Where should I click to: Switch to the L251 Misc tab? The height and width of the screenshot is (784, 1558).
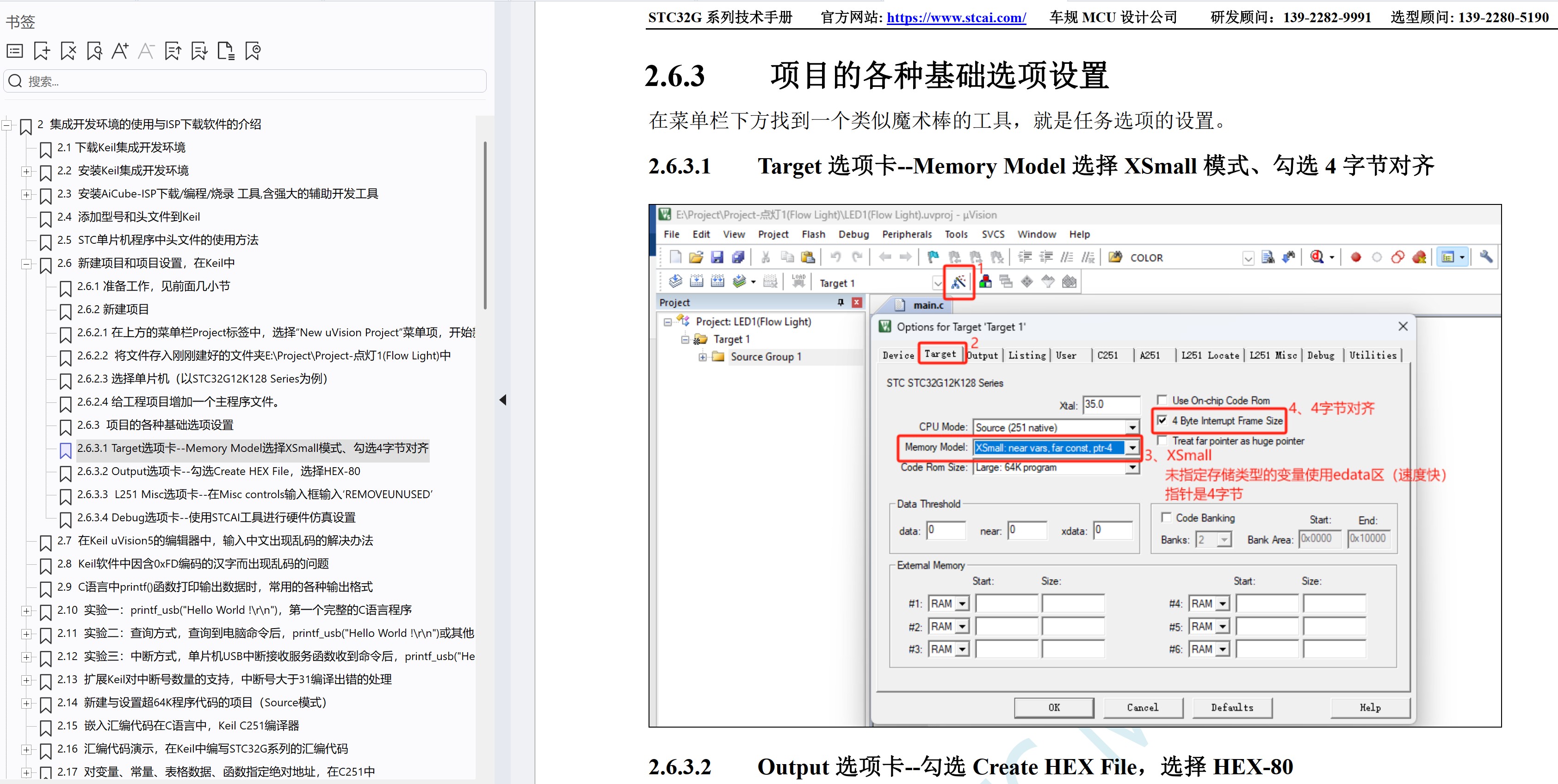[1273, 355]
